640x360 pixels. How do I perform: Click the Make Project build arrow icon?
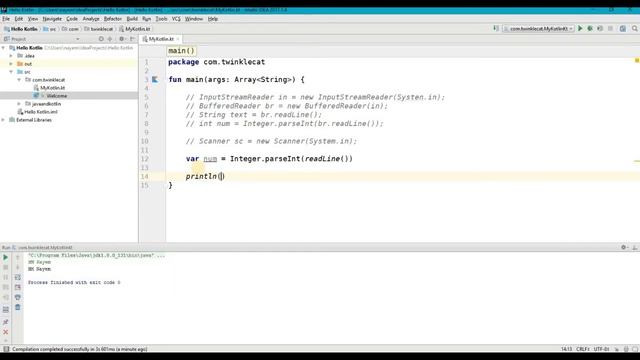coord(496,29)
